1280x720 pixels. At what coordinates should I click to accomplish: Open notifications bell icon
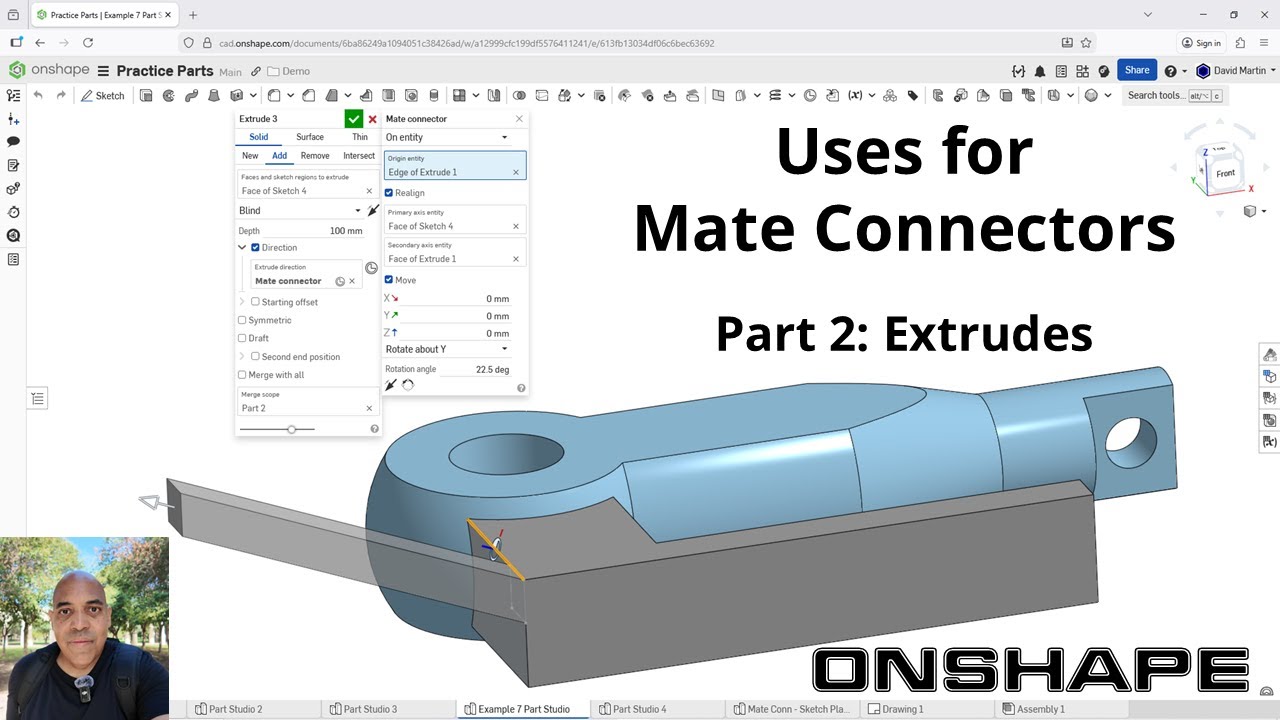(x=1039, y=71)
